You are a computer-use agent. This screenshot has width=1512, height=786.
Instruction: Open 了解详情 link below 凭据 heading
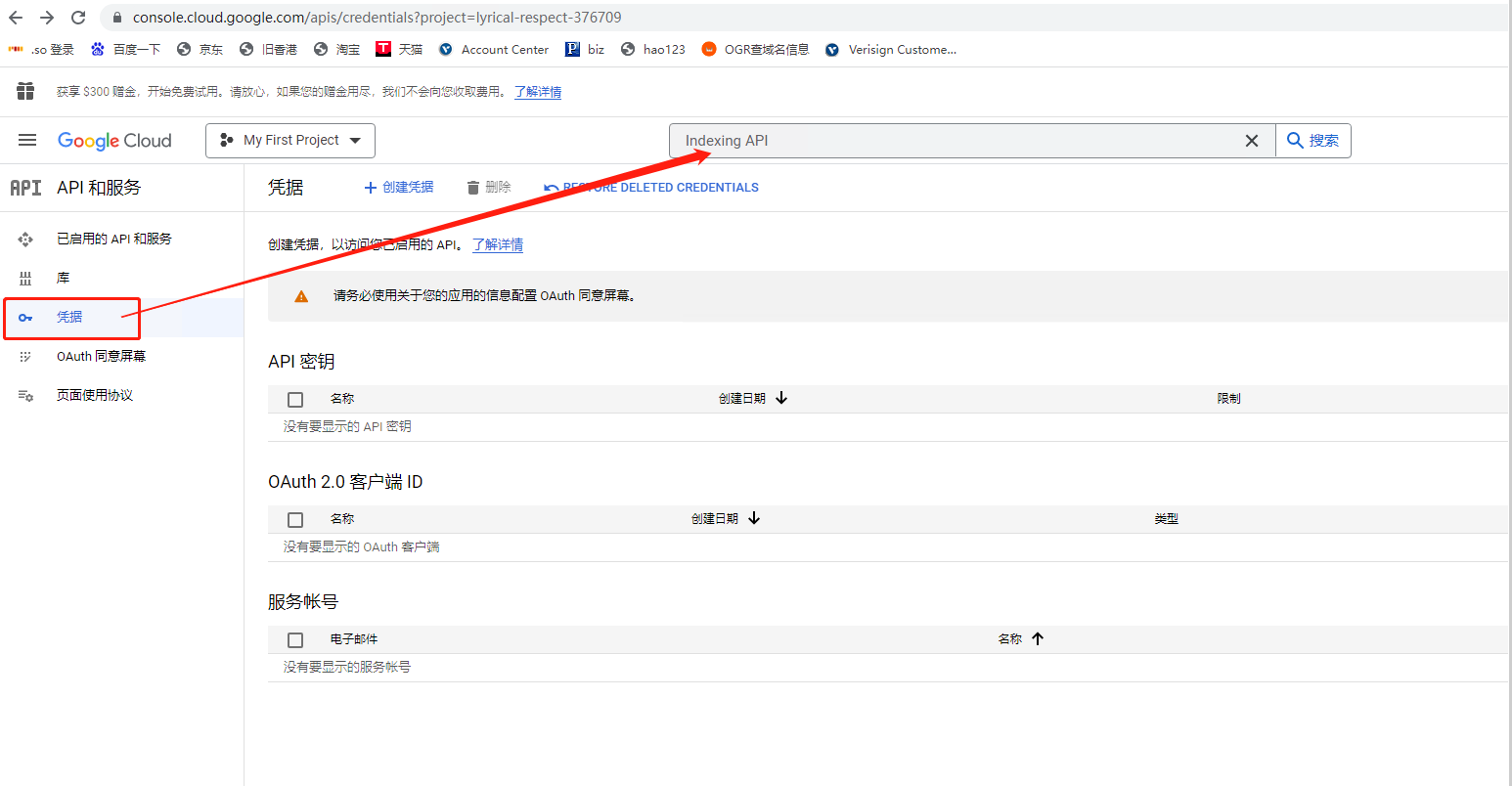coord(498,244)
